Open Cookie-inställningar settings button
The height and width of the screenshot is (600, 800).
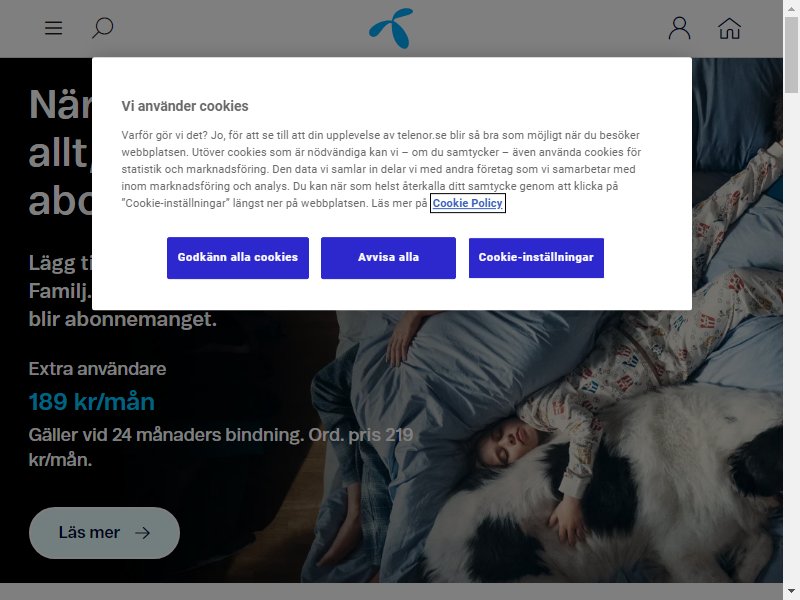coord(536,258)
